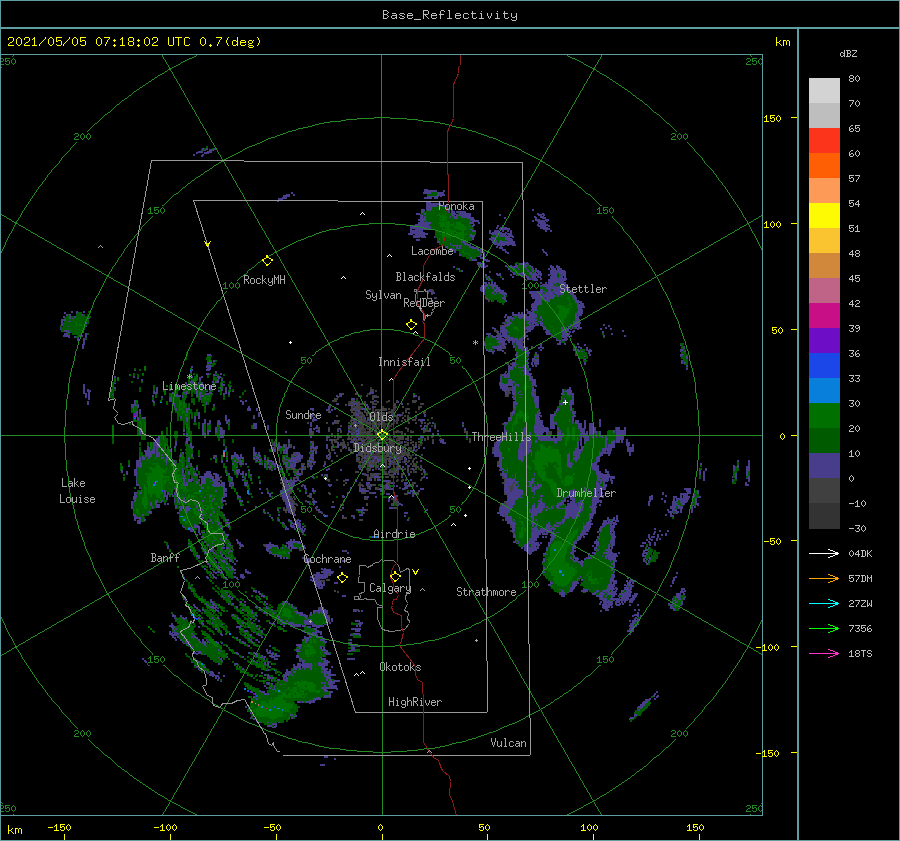
Task: Select the cyan 27ZW arrow in legend
Action: [x=824, y=603]
